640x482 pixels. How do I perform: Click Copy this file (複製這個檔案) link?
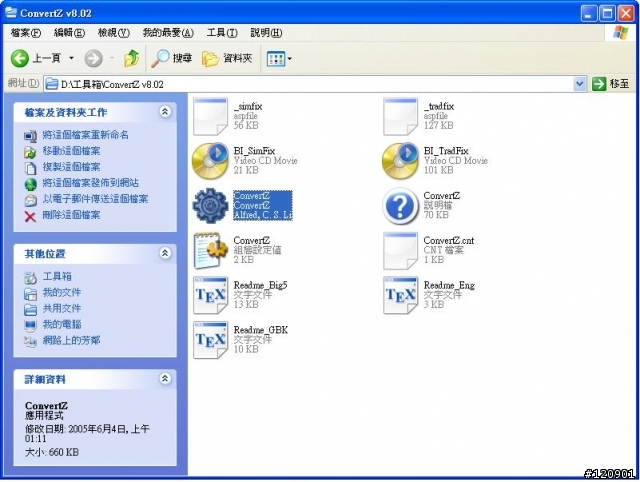[x=71, y=167]
